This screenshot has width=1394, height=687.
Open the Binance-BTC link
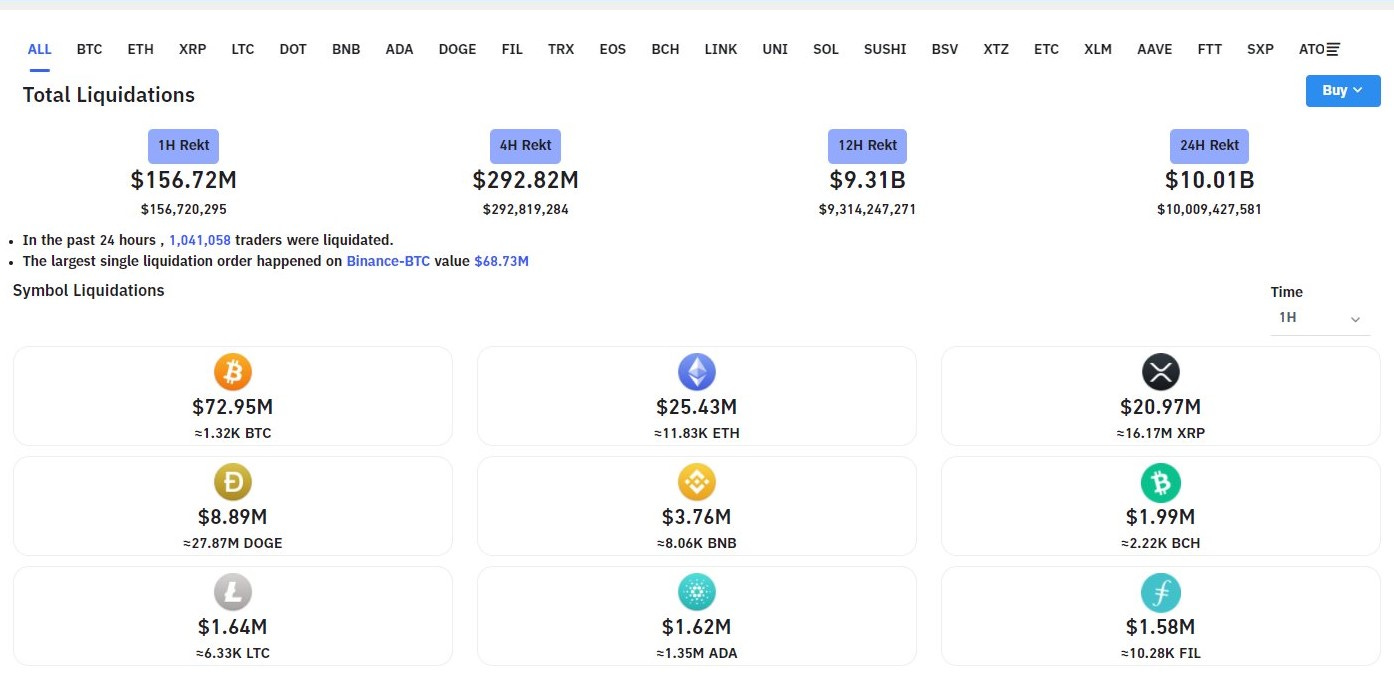[389, 261]
